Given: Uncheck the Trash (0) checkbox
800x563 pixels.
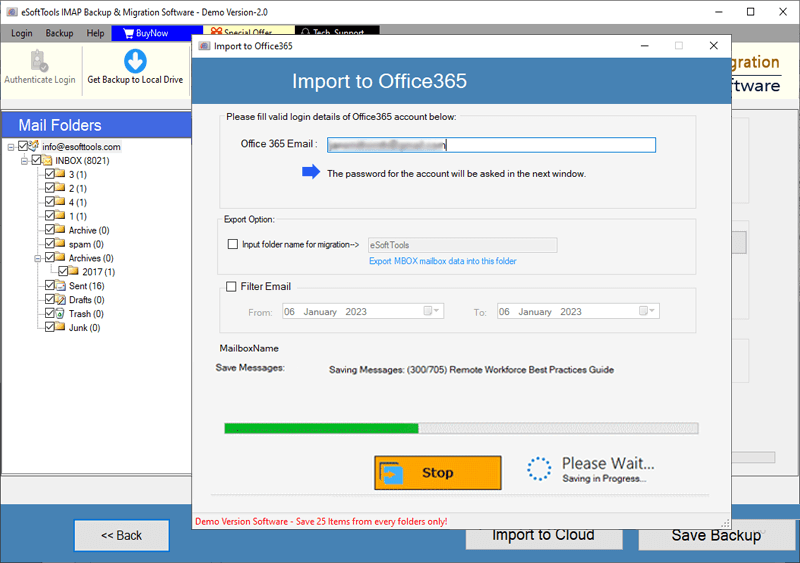Looking at the screenshot, I should (49, 313).
